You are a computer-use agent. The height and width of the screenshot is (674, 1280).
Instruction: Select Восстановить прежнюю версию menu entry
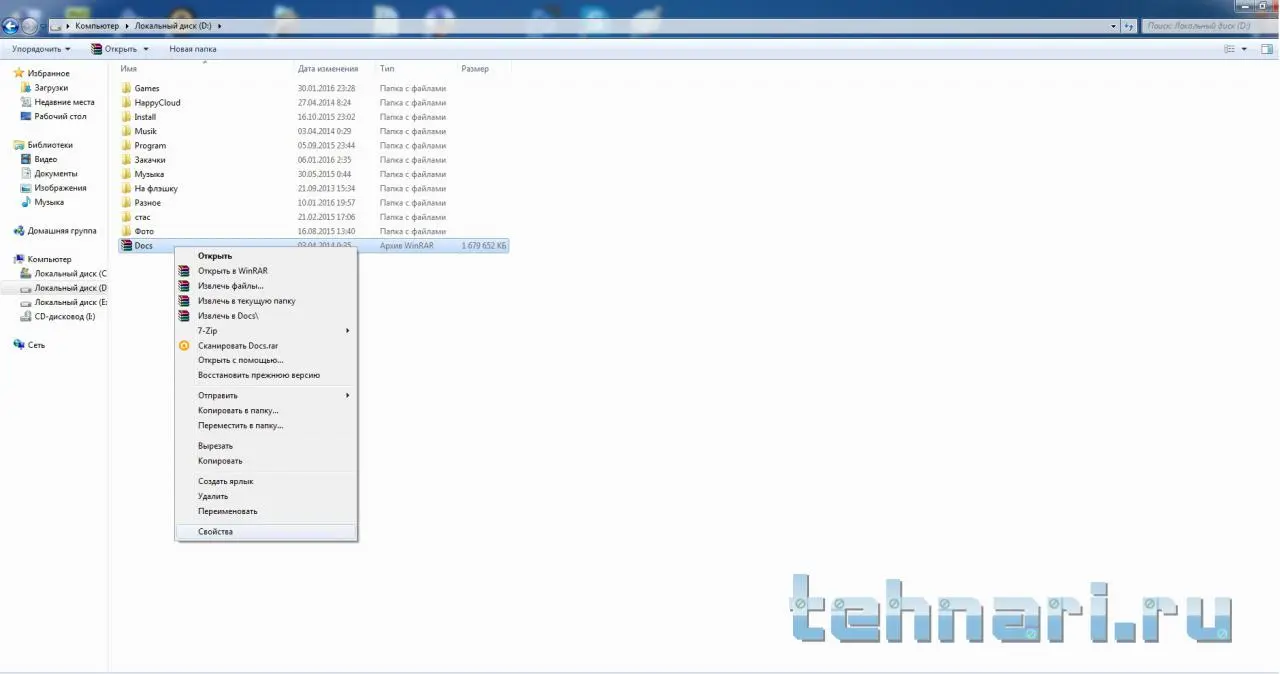coord(266,375)
